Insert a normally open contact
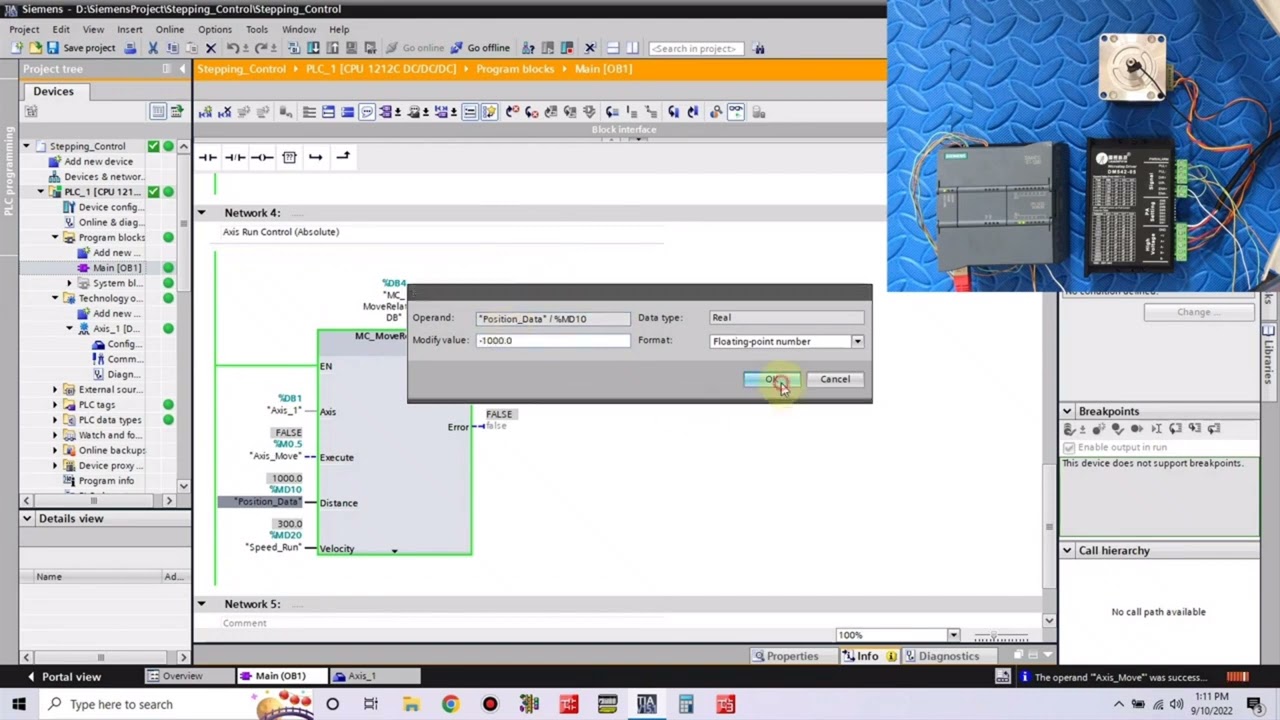This screenshot has width=1280, height=720. (x=208, y=157)
